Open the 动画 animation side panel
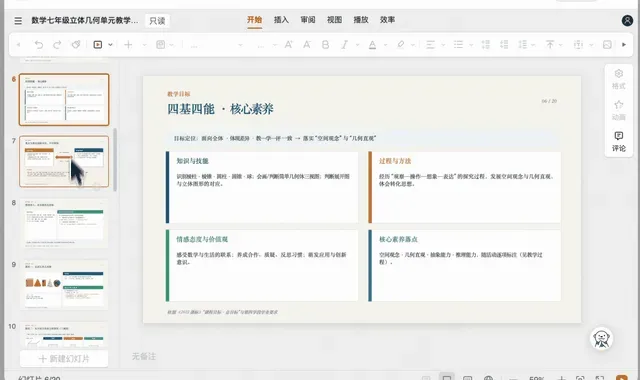Screen dimensions: 640x380 [x=618, y=110]
